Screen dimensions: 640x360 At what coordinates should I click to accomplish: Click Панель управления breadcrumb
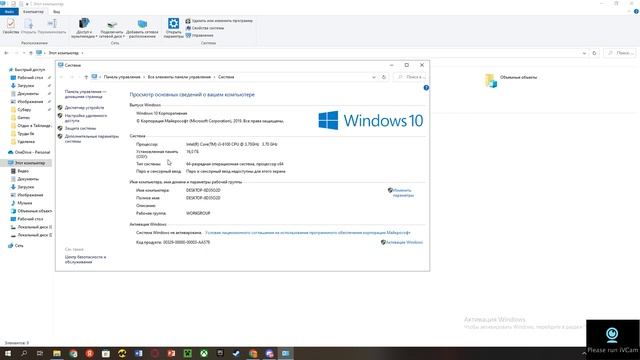click(122, 77)
